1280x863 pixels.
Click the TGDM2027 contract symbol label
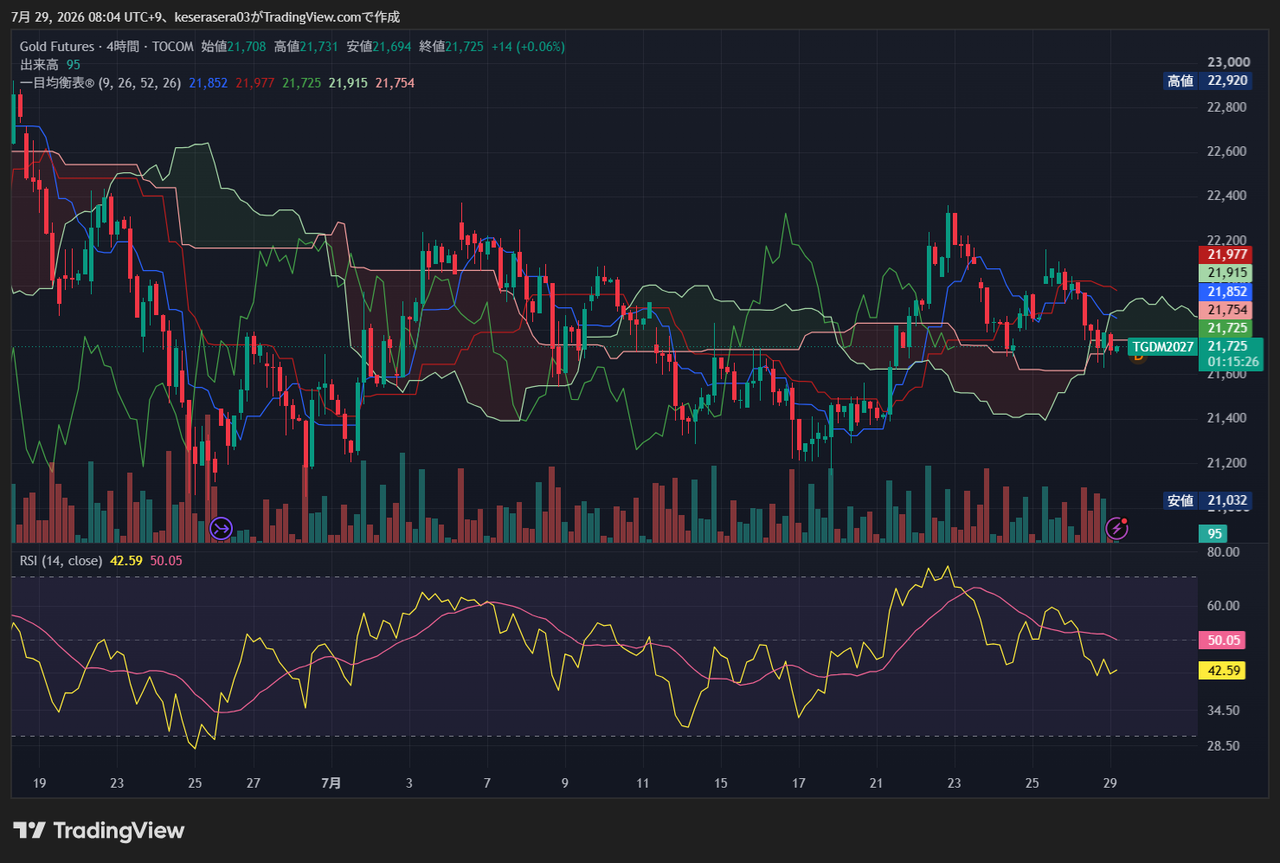[x=1162, y=347]
